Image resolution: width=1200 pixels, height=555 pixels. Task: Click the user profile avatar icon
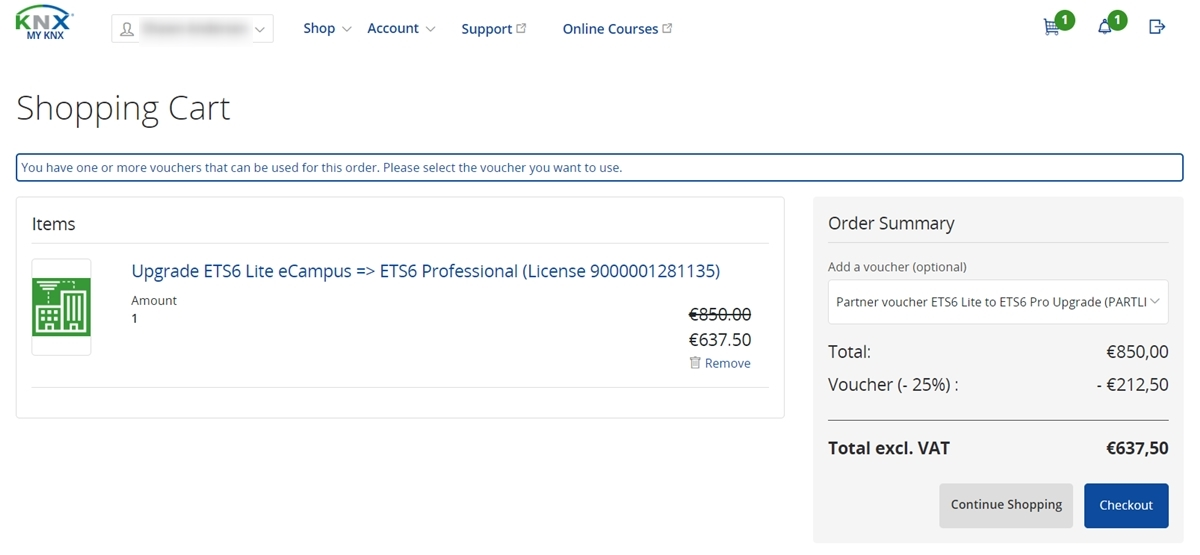[127, 30]
